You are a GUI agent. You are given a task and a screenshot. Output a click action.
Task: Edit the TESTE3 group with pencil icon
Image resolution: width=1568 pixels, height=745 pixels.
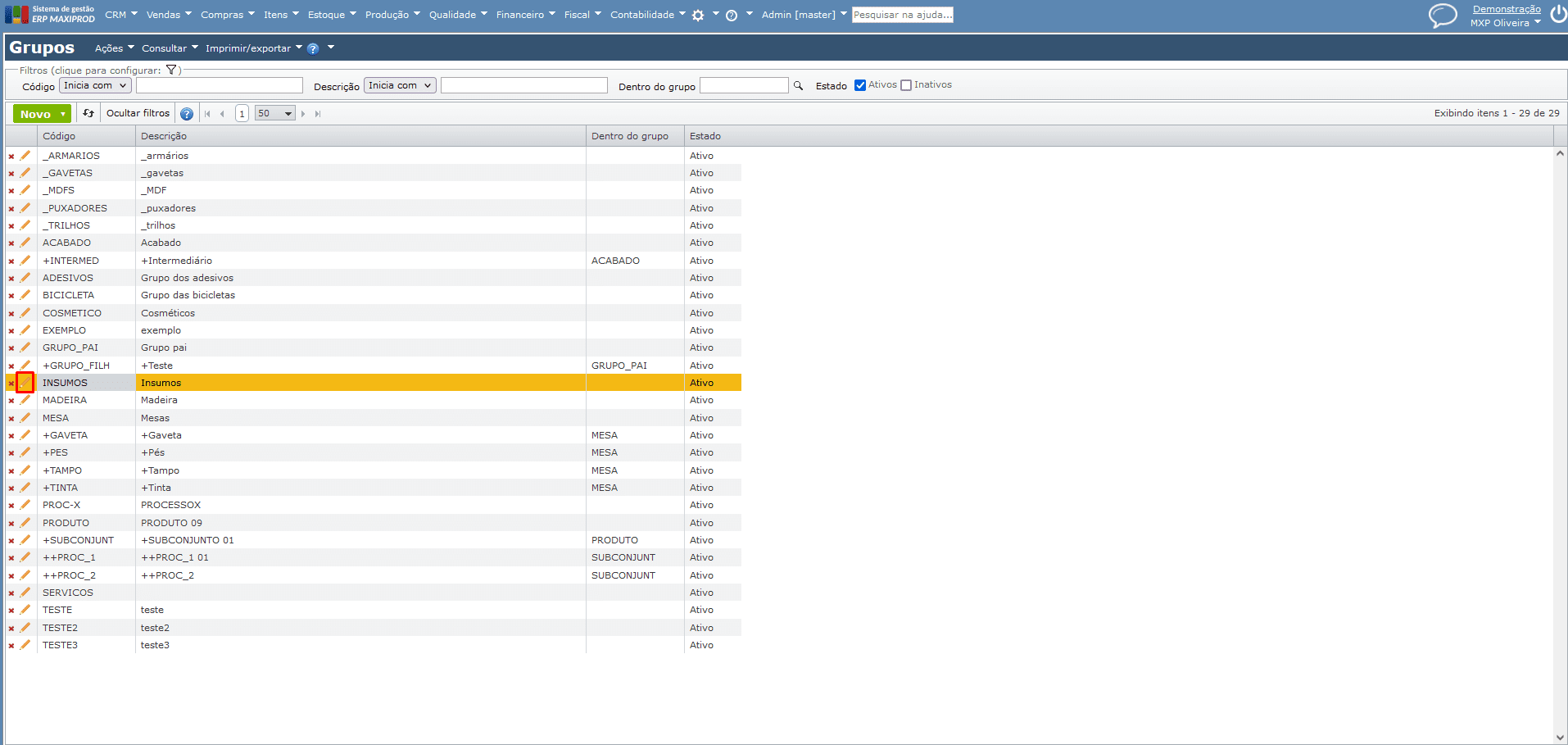pyautogui.click(x=25, y=645)
